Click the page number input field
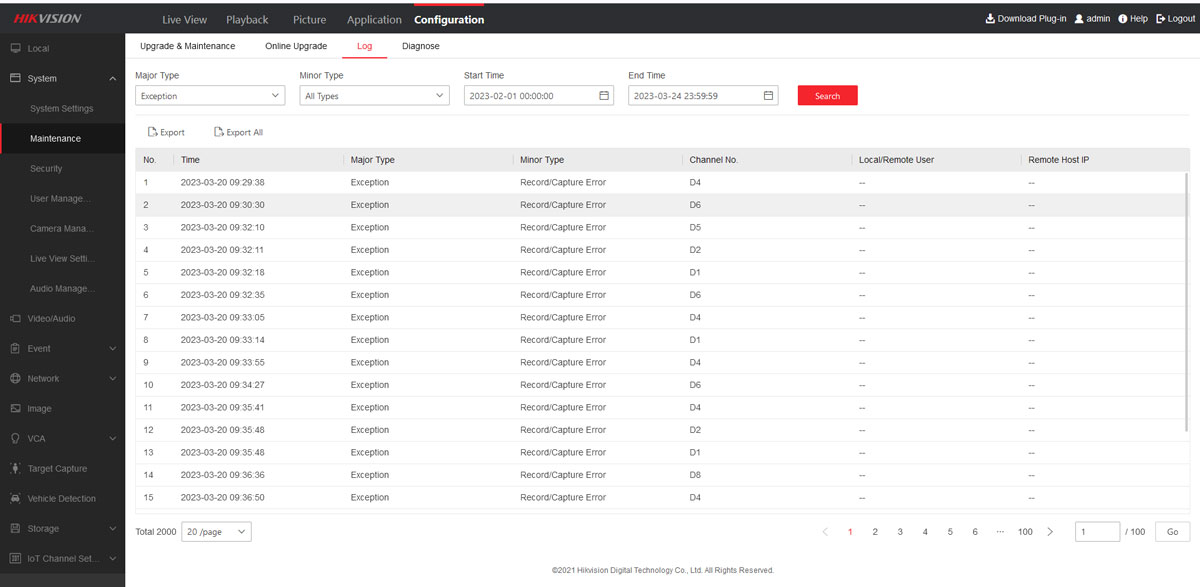The image size is (1200, 587). [x=1096, y=532]
